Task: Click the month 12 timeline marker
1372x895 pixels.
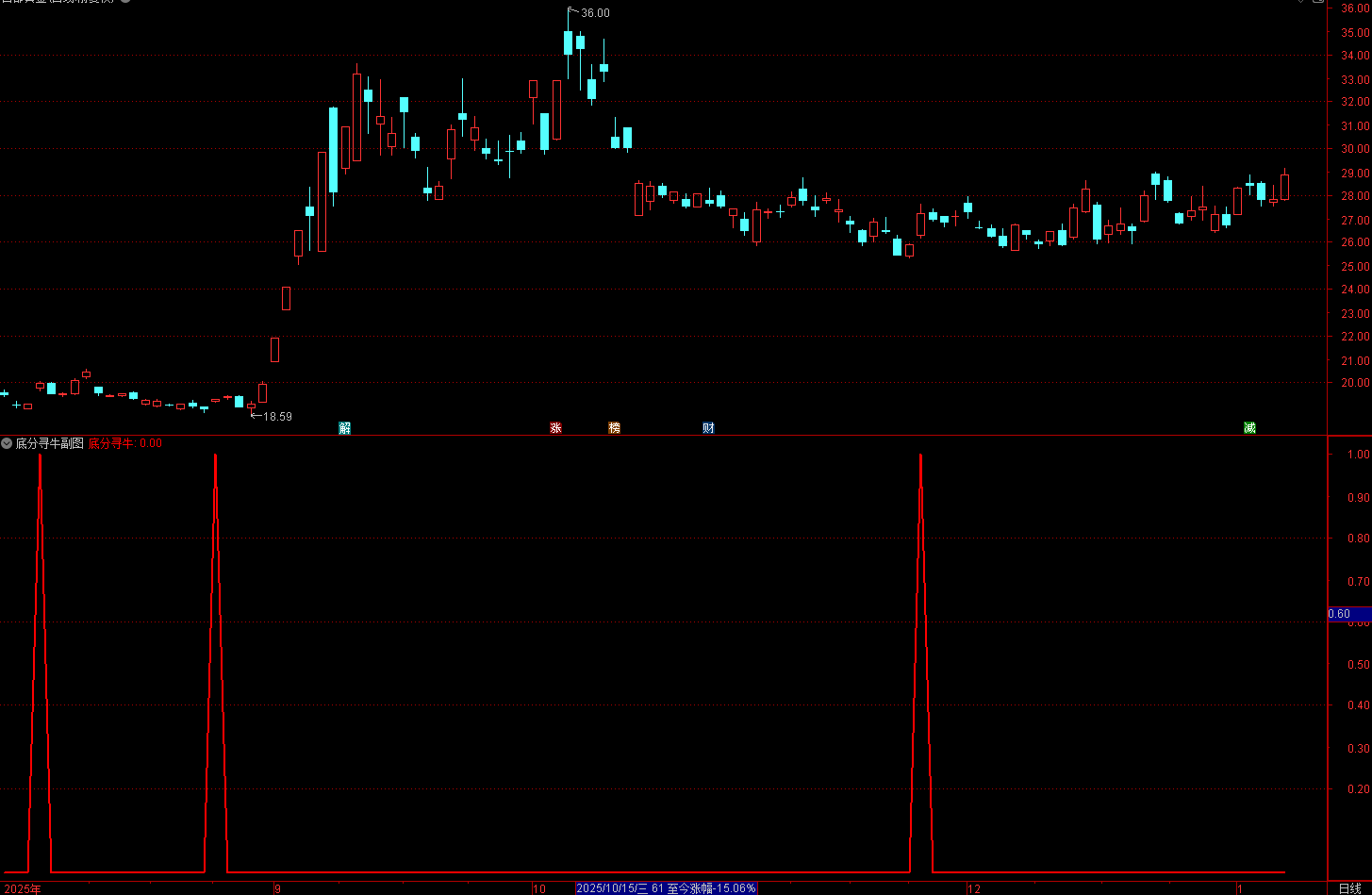Action: tap(974, 888)
